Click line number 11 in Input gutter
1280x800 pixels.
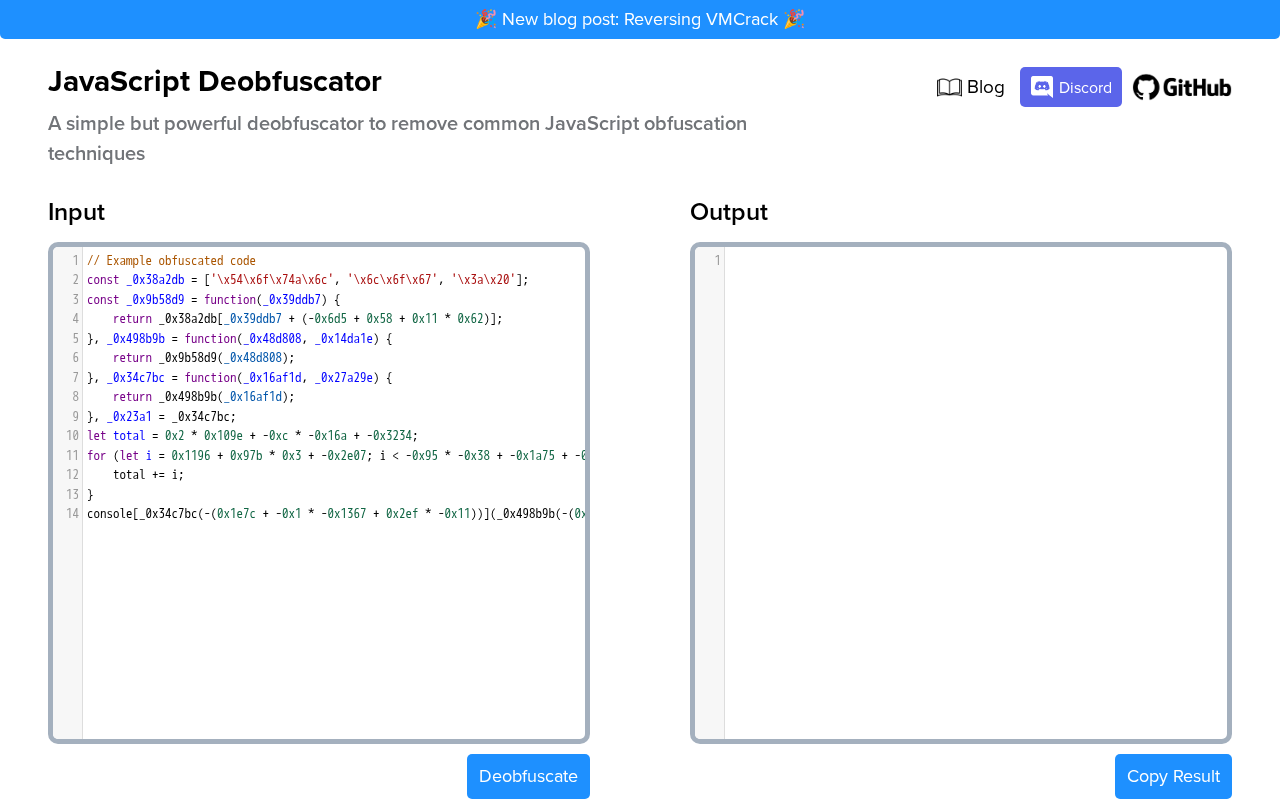coord(72,456)
